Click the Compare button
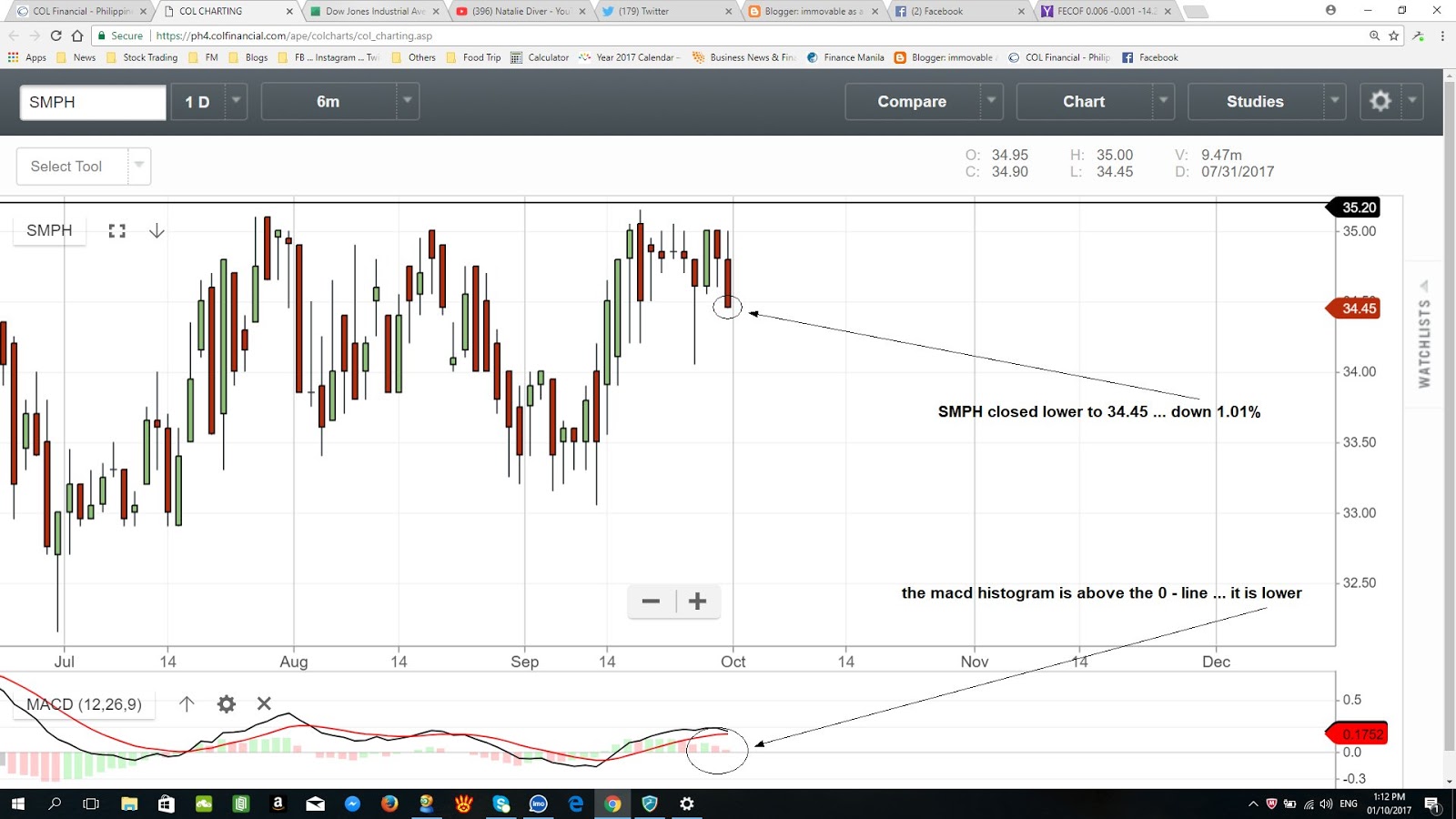Image resolution: width=1456 pixels, height=819 pixels. (910, 101)
